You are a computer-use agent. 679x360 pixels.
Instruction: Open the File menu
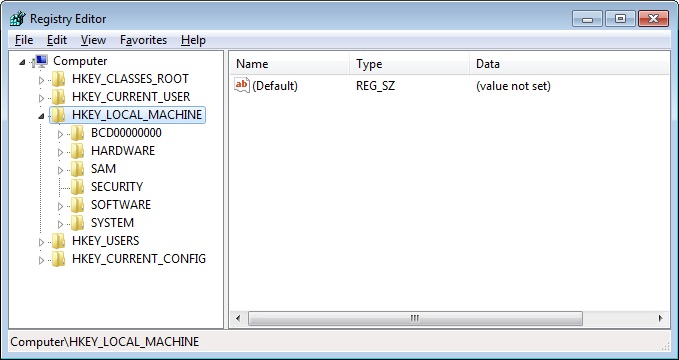pos(24,40)
